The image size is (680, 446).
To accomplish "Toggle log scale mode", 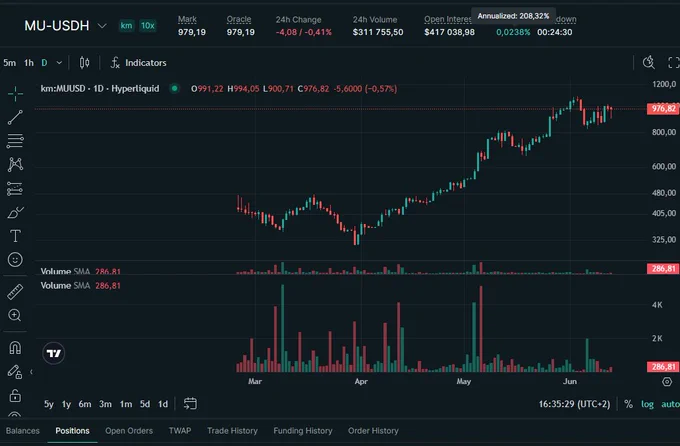I will (647, 404).
